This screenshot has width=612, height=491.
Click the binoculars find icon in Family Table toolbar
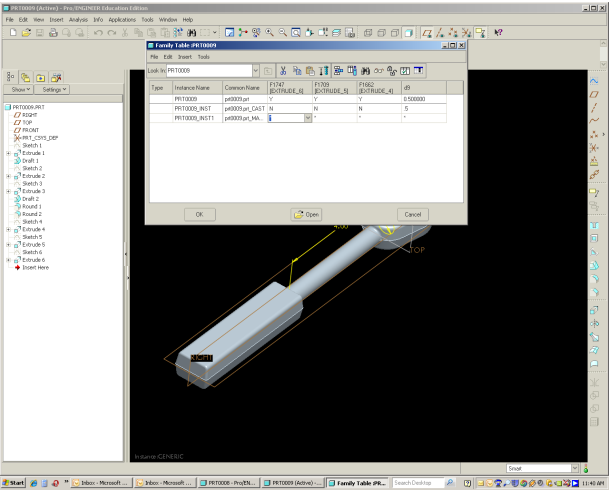(x=365, y=71)
